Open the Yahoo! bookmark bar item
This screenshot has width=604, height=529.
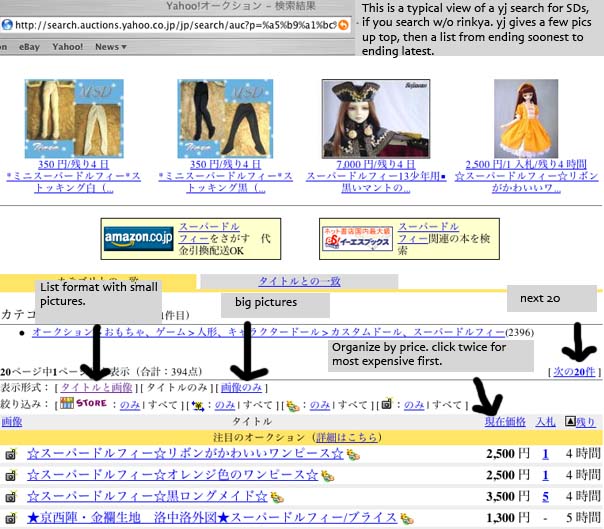pos(67,46)
